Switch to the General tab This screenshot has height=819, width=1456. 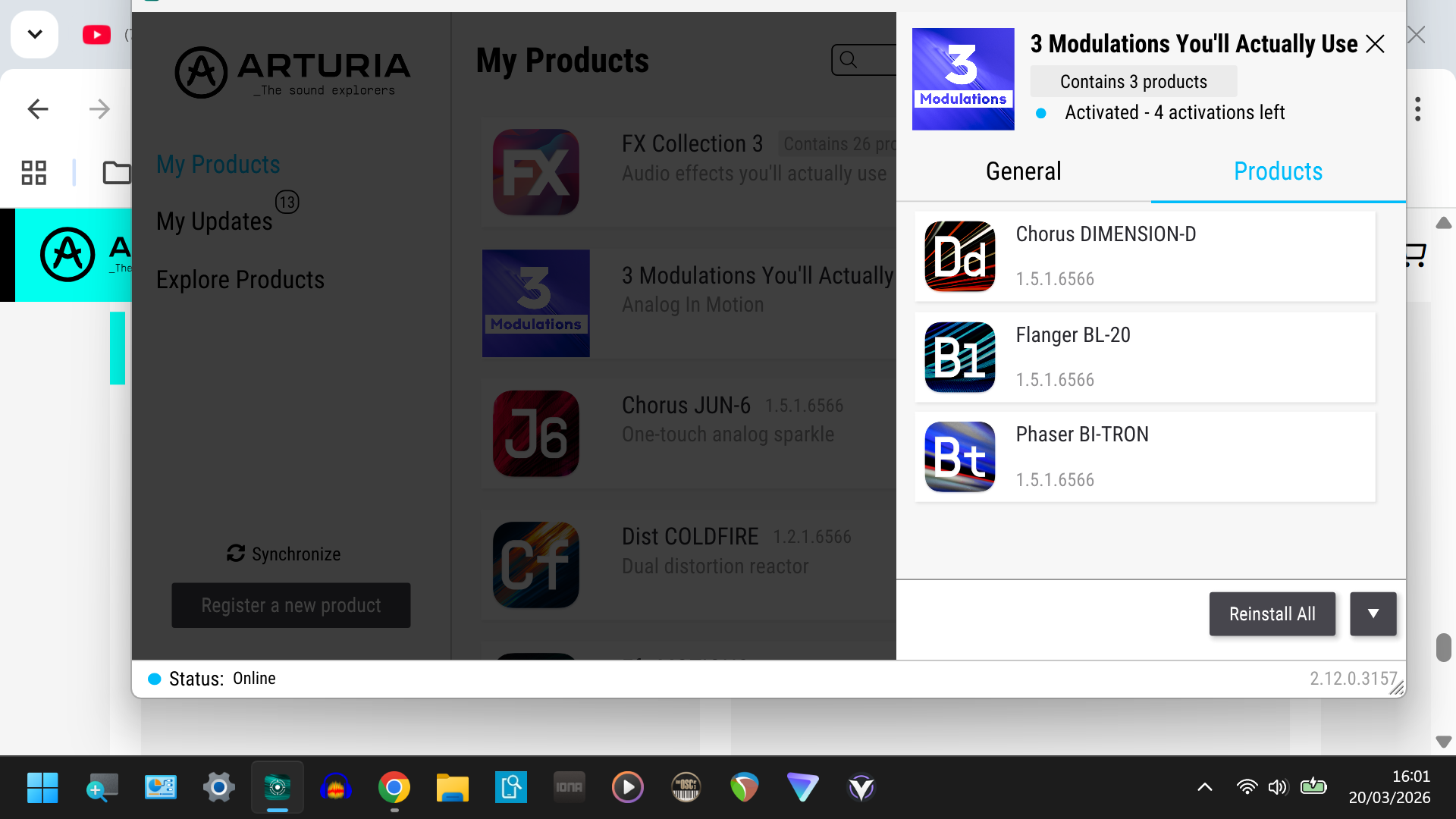[x=1023, y=171]
